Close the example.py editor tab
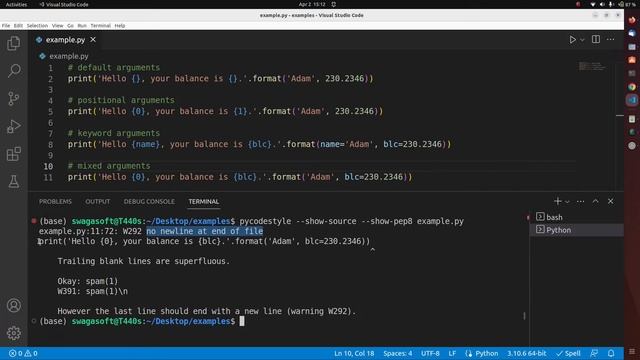The image size is (640, 360). click(x=93, y=40)
